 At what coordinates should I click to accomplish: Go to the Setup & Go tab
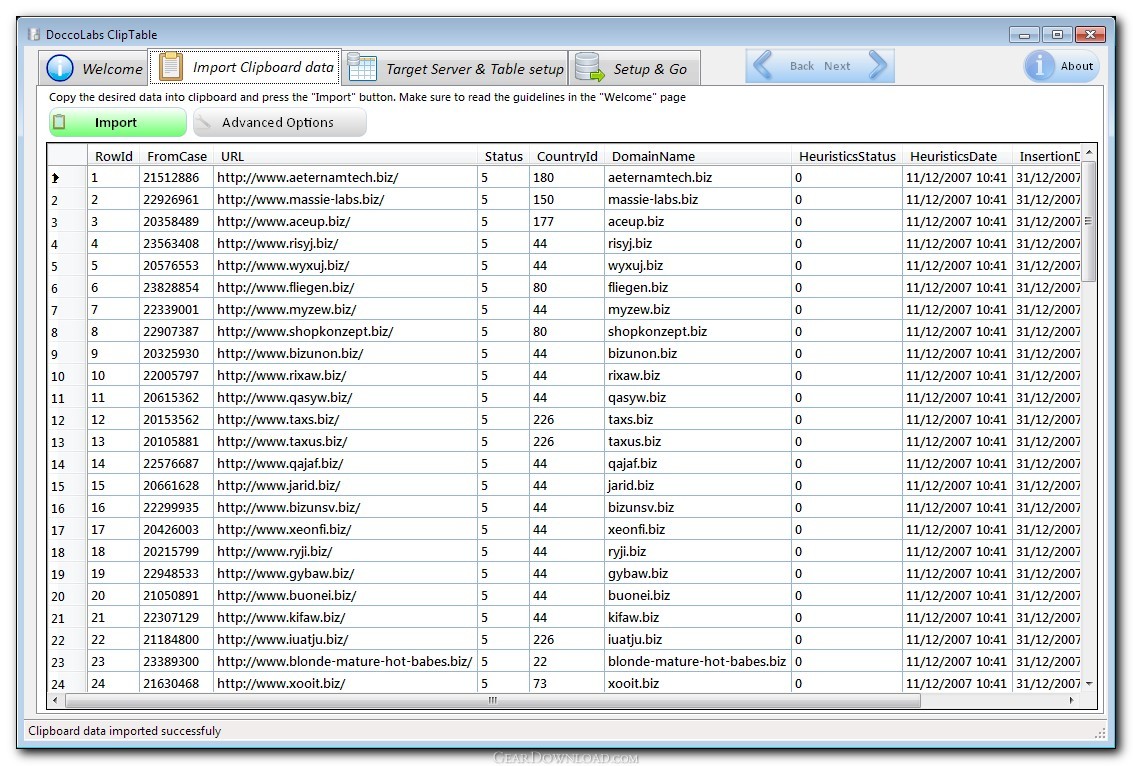coord(635,68)
